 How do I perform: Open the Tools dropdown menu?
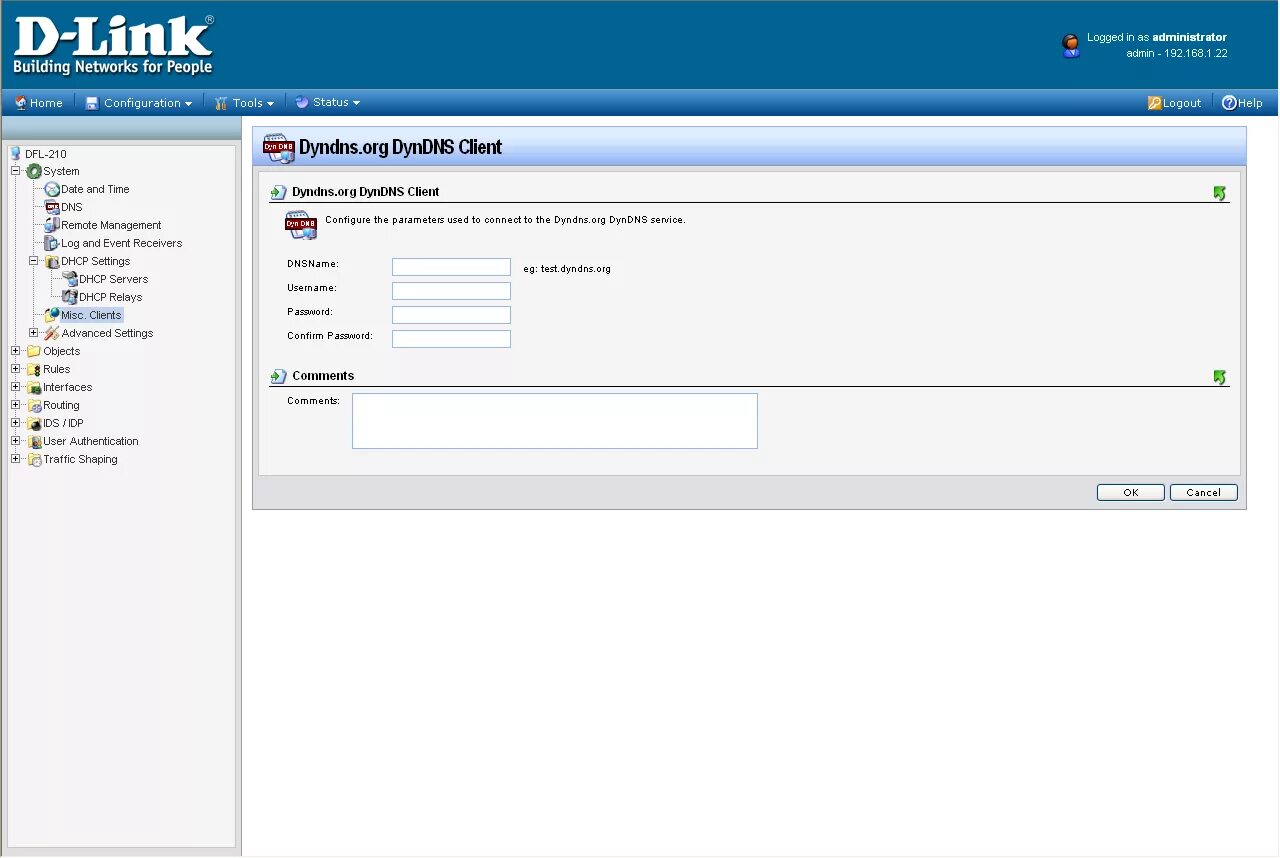tap(244, 103)
